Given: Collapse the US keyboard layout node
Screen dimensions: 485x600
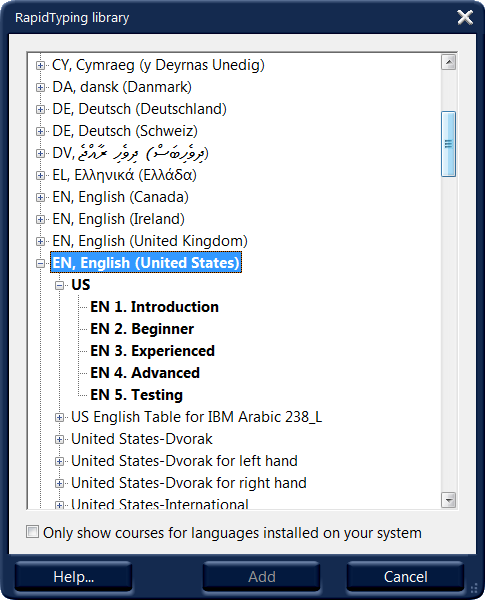Looking at the screenshot, I should coord(59,285).
